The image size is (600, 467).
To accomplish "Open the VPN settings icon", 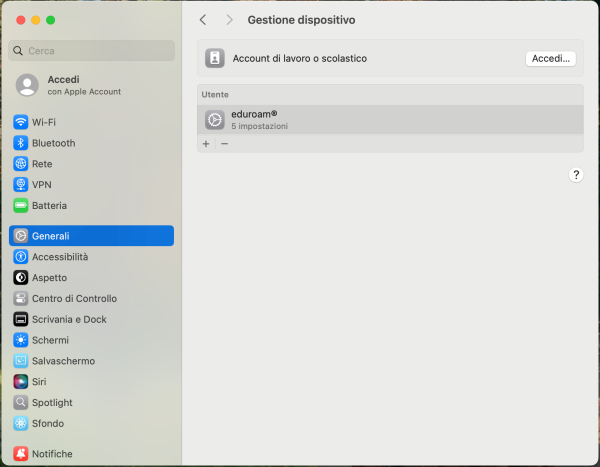I will click(21, 185).
